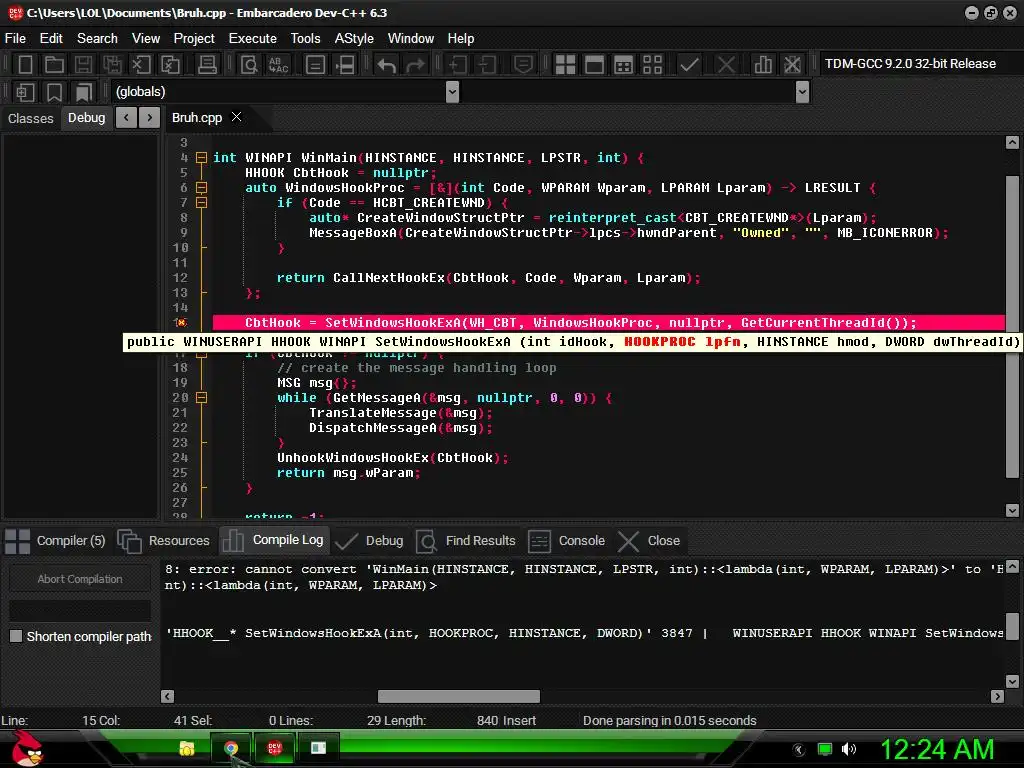Stop execution with the toolbar X icon
Screen dimensions: 1024x768
(726, 64)
